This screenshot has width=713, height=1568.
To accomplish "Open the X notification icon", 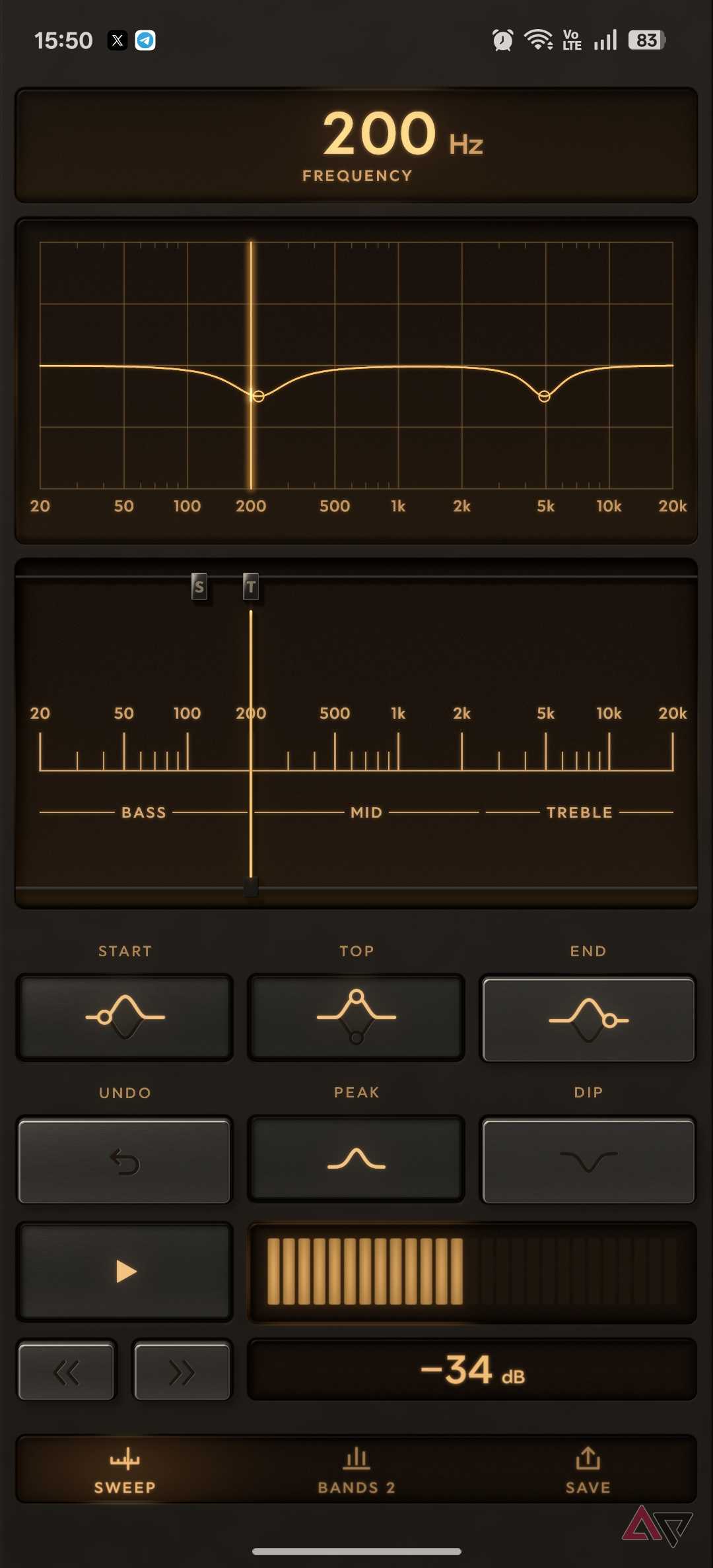I will click(118, 40).
